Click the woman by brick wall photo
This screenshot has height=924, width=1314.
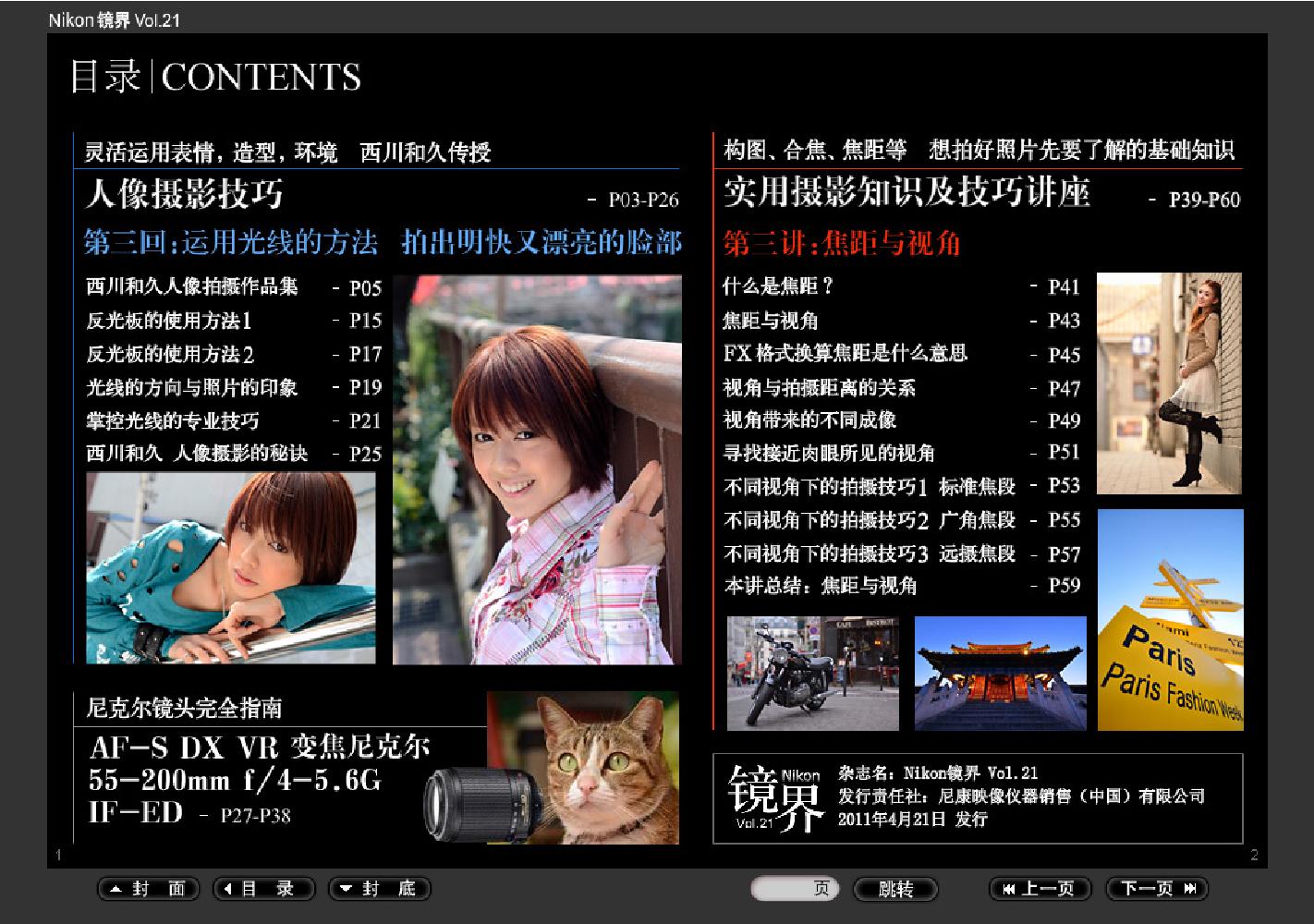[x=1170, y=383]
